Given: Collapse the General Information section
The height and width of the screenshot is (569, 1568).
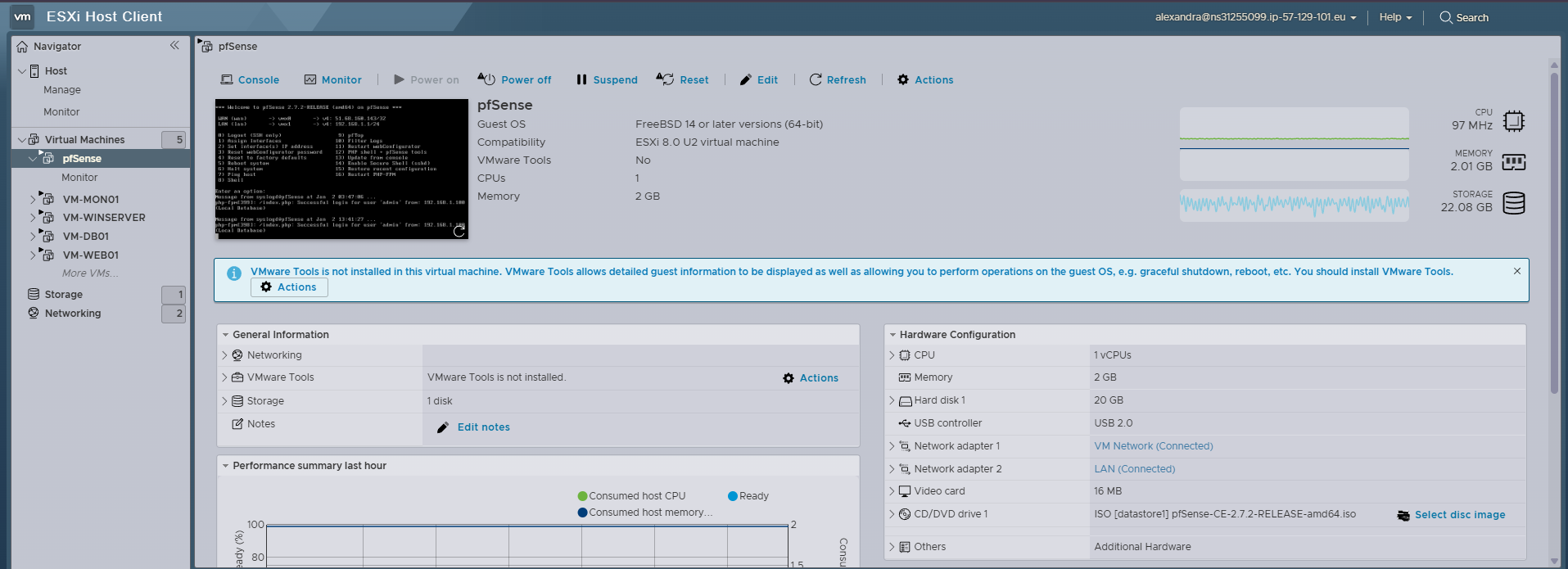Looking at the screenshot, I should [225, 335].
